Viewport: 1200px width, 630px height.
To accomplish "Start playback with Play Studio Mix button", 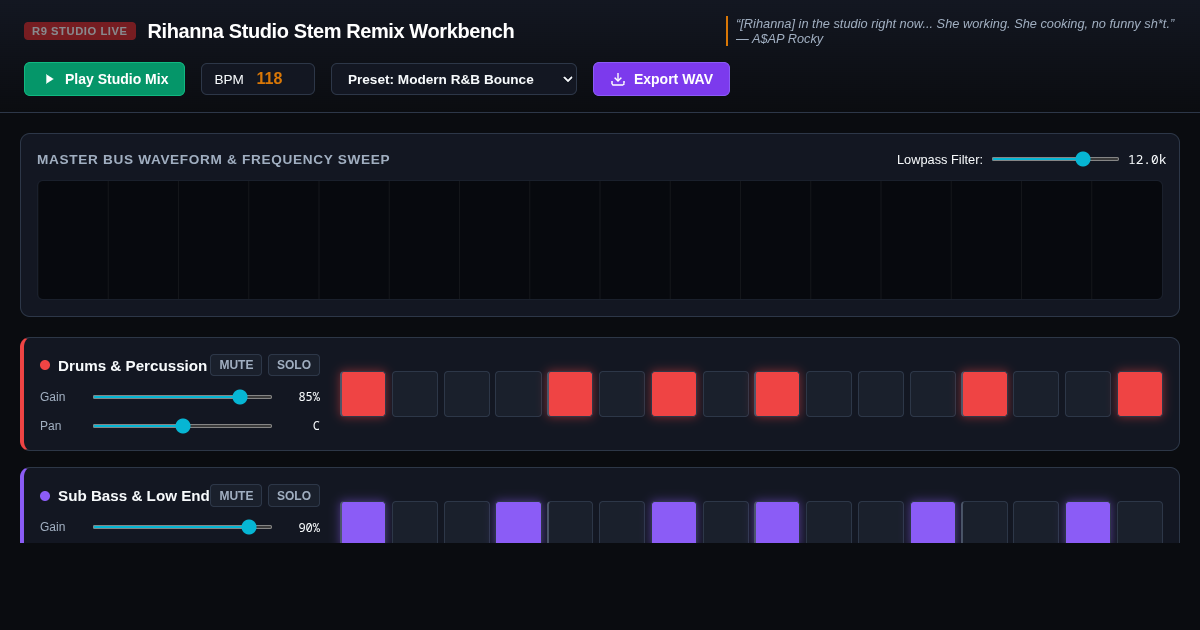I will (x=105, y=79).
